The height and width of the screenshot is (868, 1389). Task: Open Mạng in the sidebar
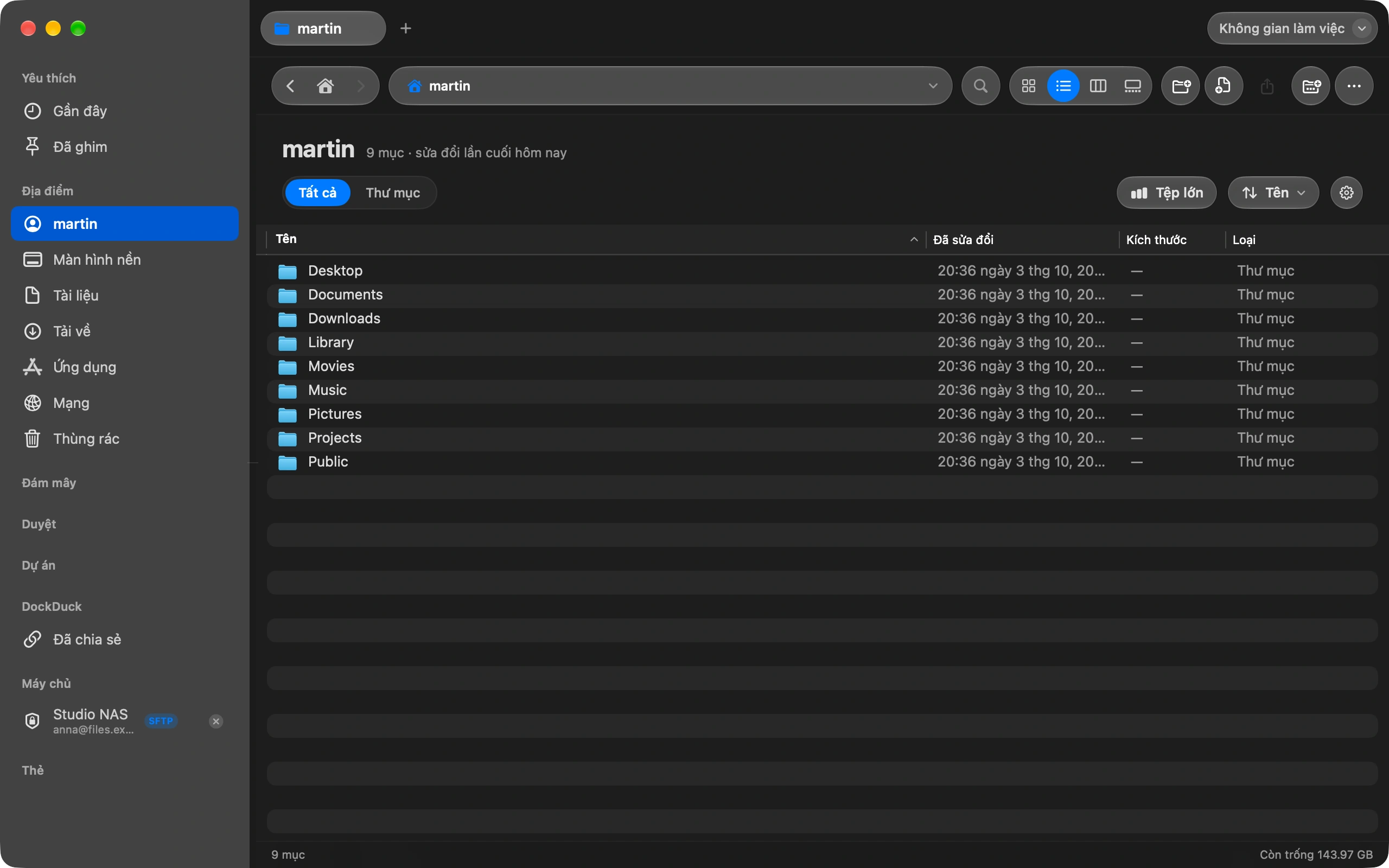(x=125, y=403)
